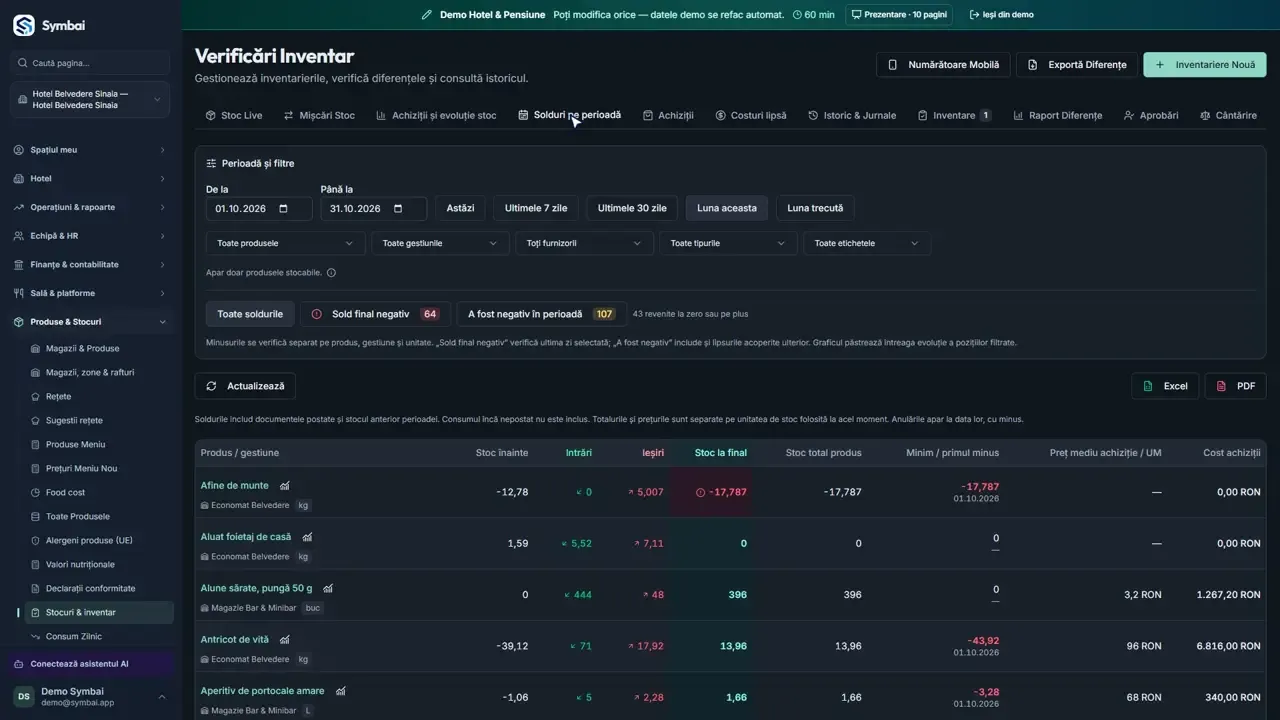Viewport: 1280px width, 720px height.
Task: Click the chart icon beside Alune sărate
Action: [328, 589]
